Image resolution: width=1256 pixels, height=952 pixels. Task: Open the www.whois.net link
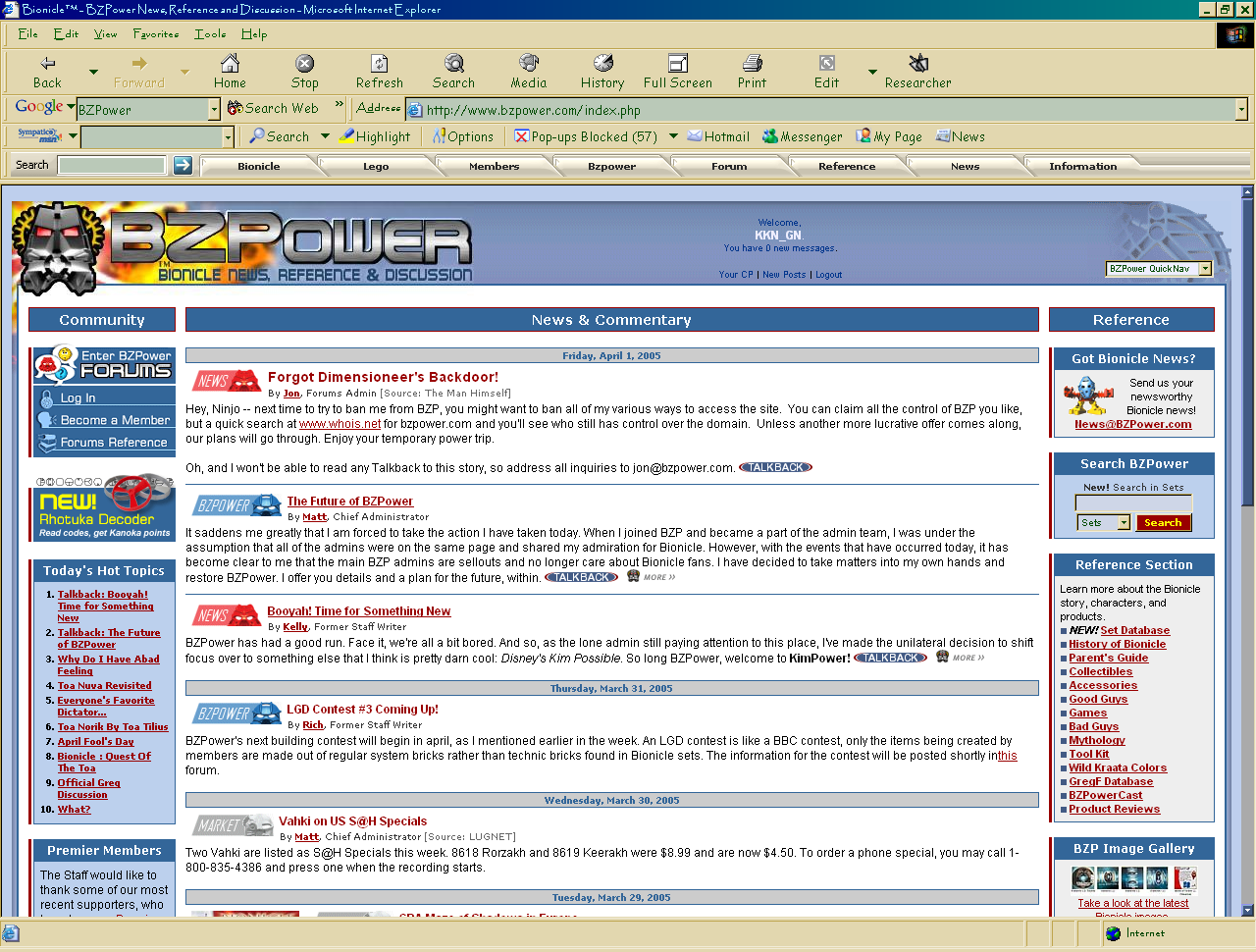[340, 424]
